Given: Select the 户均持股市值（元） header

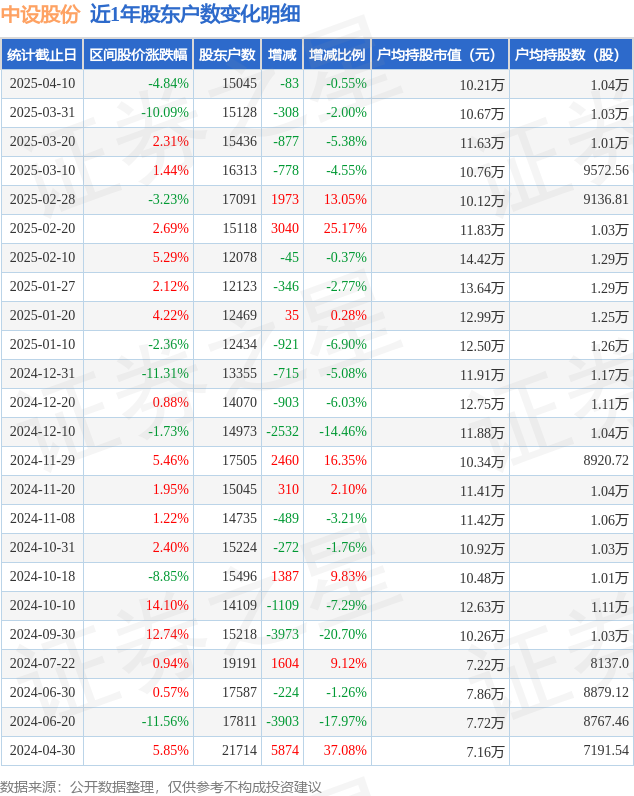Looking at the screenshot, I should pyautogui.click(x=440, y=54).
